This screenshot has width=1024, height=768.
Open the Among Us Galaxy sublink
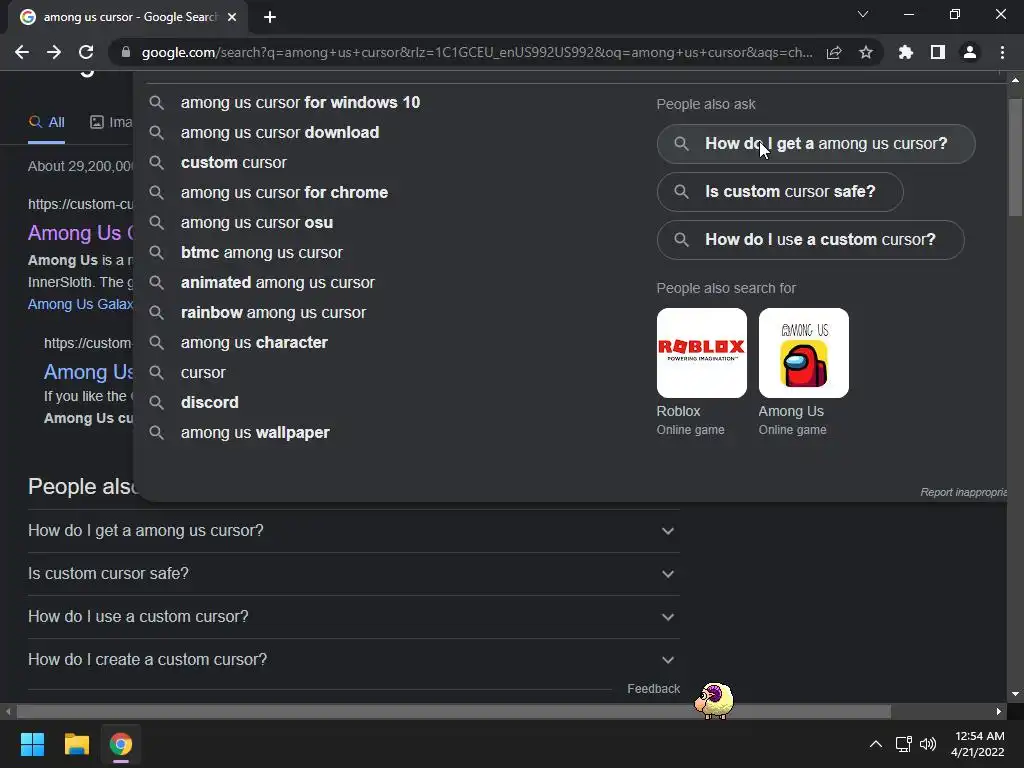pos(80,304)
